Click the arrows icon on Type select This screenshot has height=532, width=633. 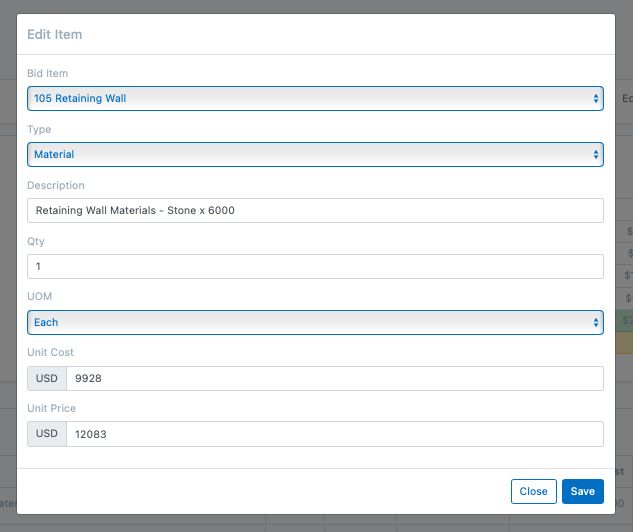[596, 154]
